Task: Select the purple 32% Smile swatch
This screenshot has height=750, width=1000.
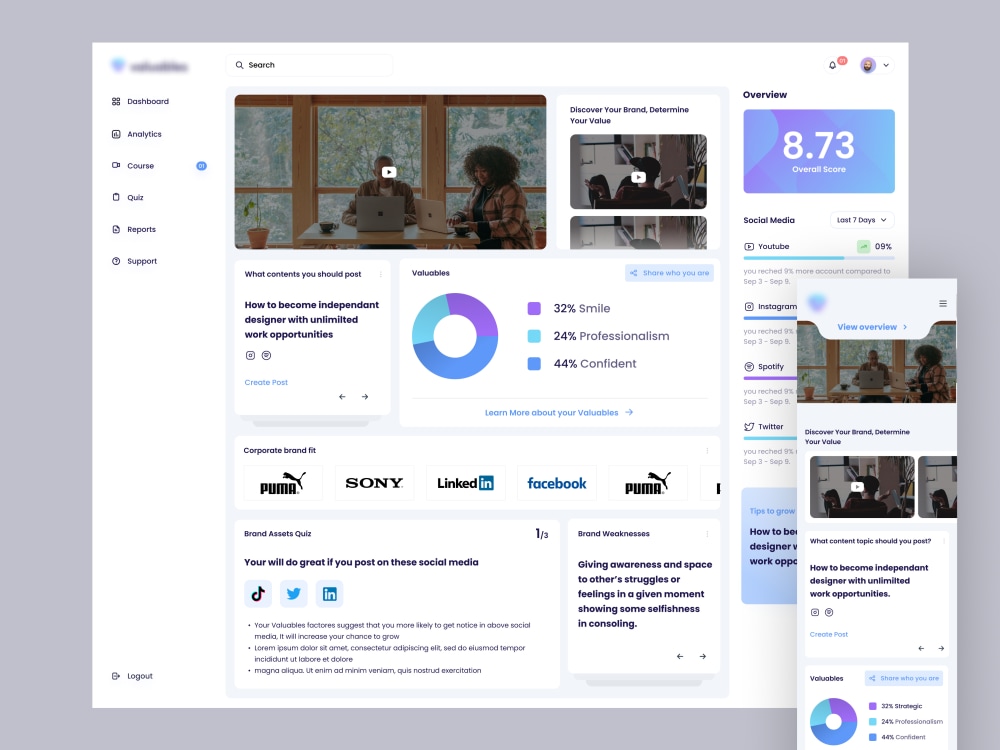Action: (x=534, y=309)
